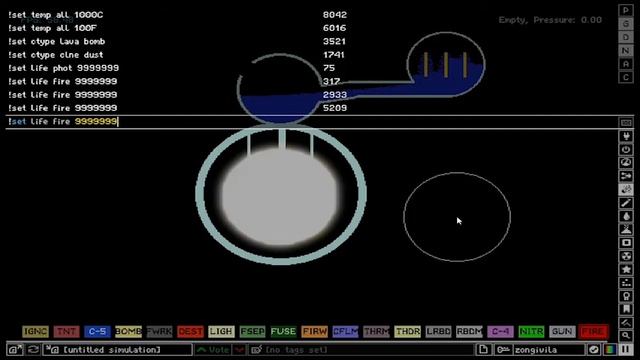
Task: Click the new blank simulation page icon
Action: click(x=483, y=350)
